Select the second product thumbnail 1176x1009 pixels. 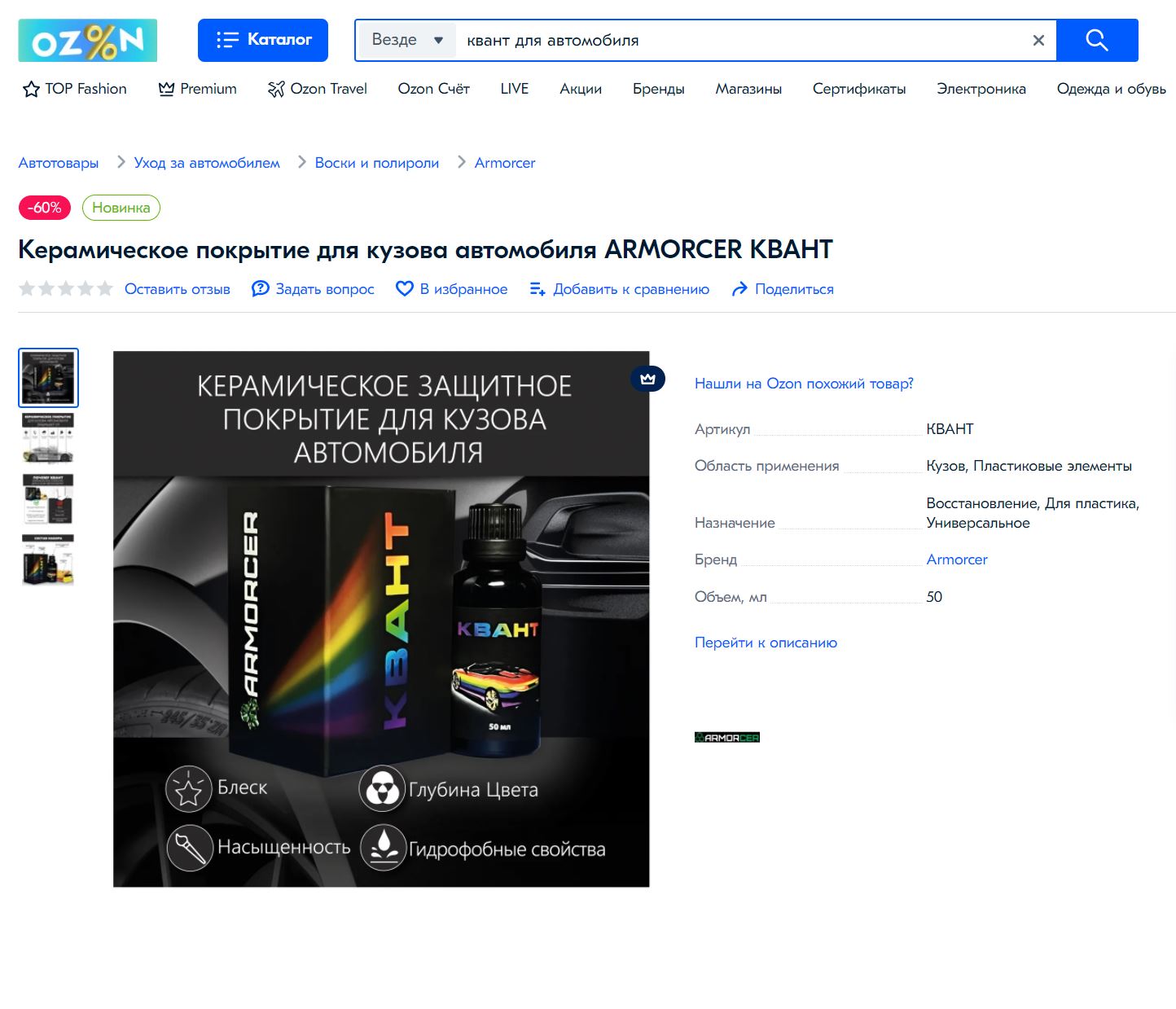(x=48, y=438)
